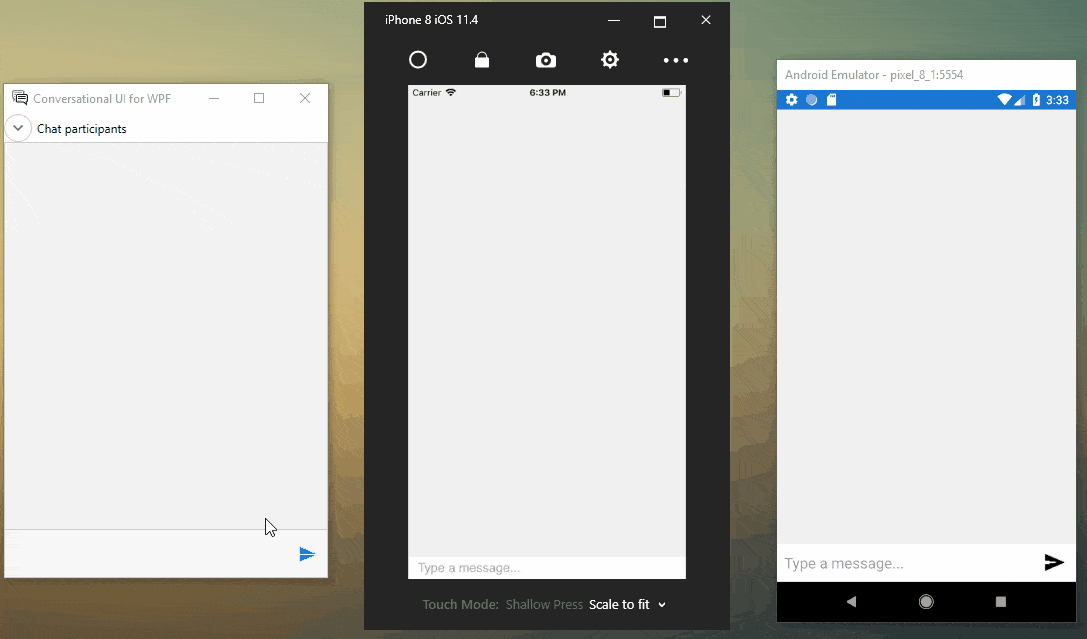Click the iPhone 8 iOS 11.4 title
1087x639 pixels.
431,20
